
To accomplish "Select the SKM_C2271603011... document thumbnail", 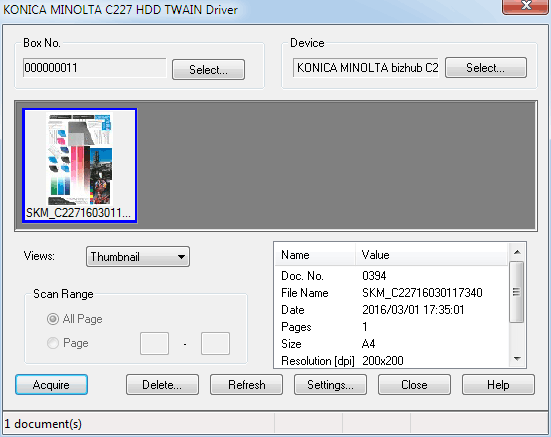I will point(80,165).
